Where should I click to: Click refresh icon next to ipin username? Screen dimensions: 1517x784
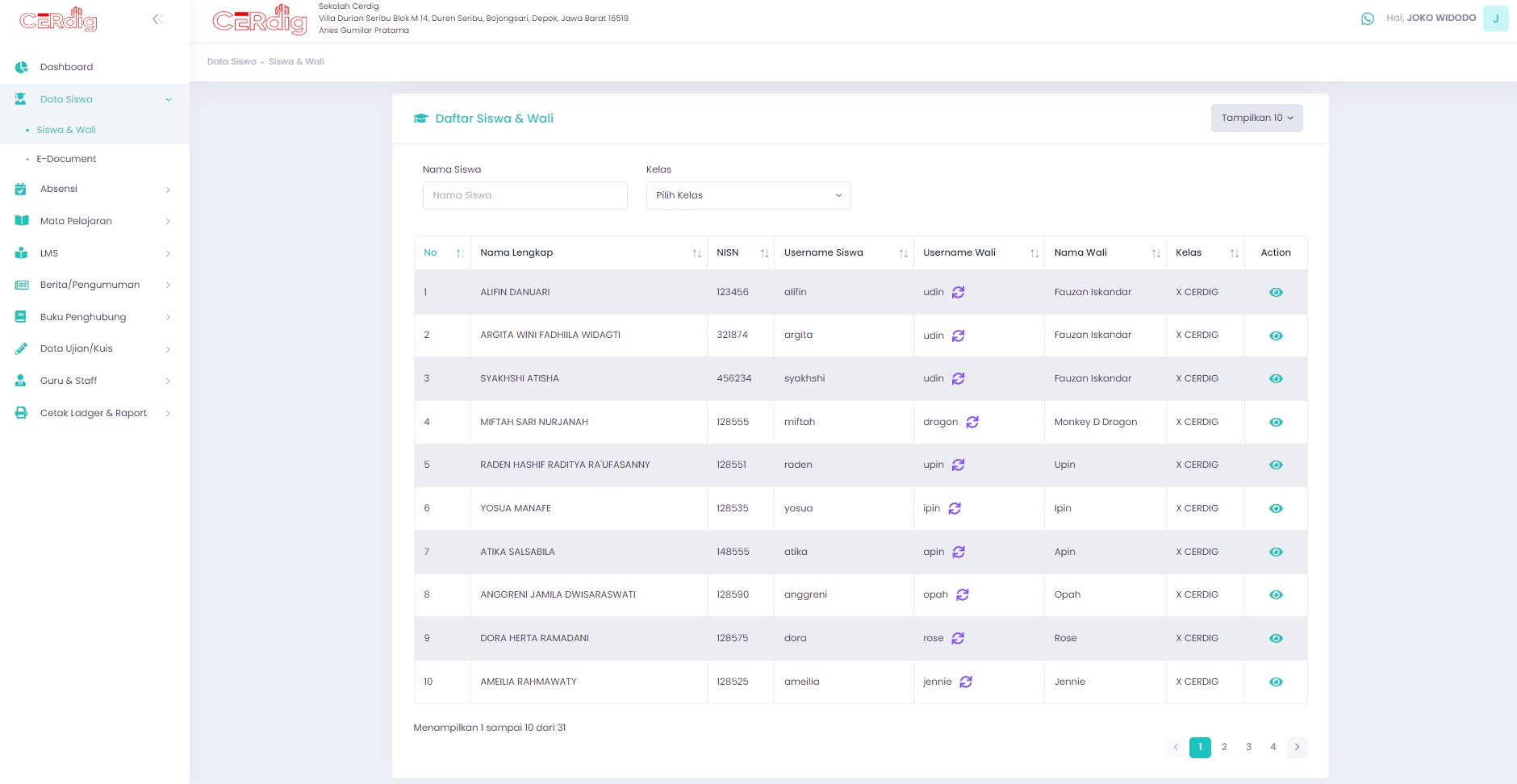[955, 508]
